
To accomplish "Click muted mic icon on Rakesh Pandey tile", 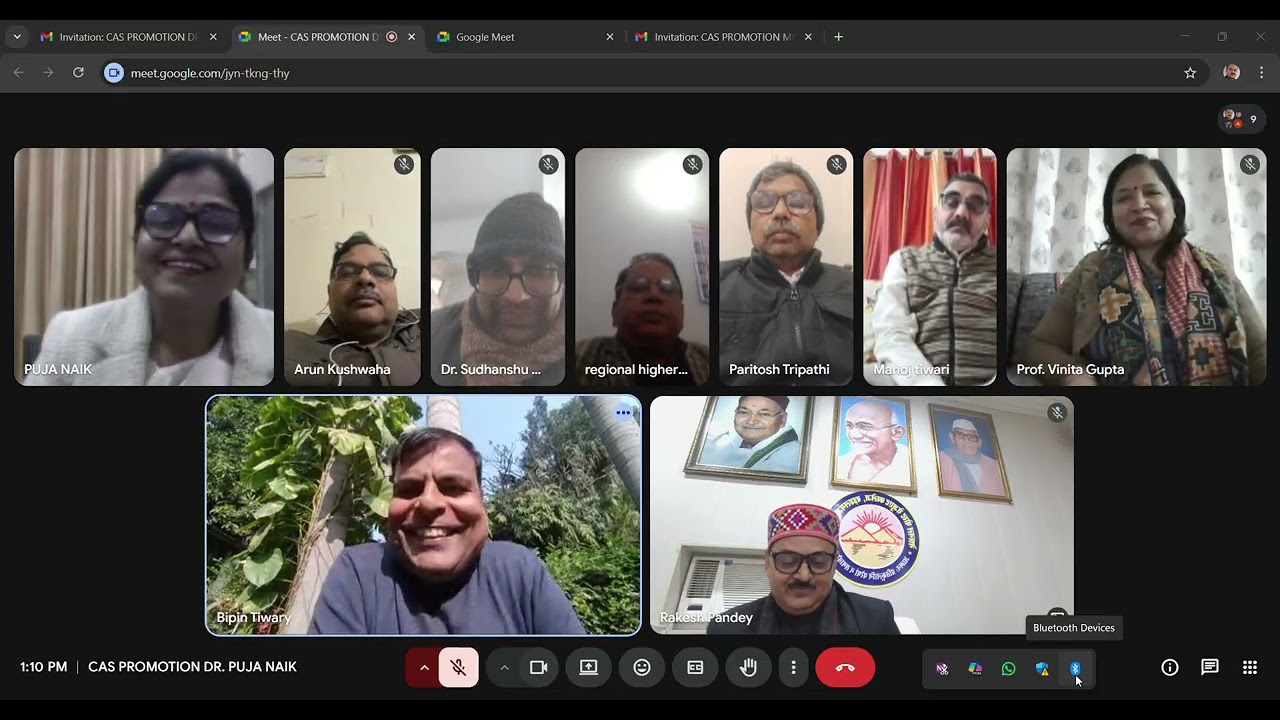I will click(1057, 412).
